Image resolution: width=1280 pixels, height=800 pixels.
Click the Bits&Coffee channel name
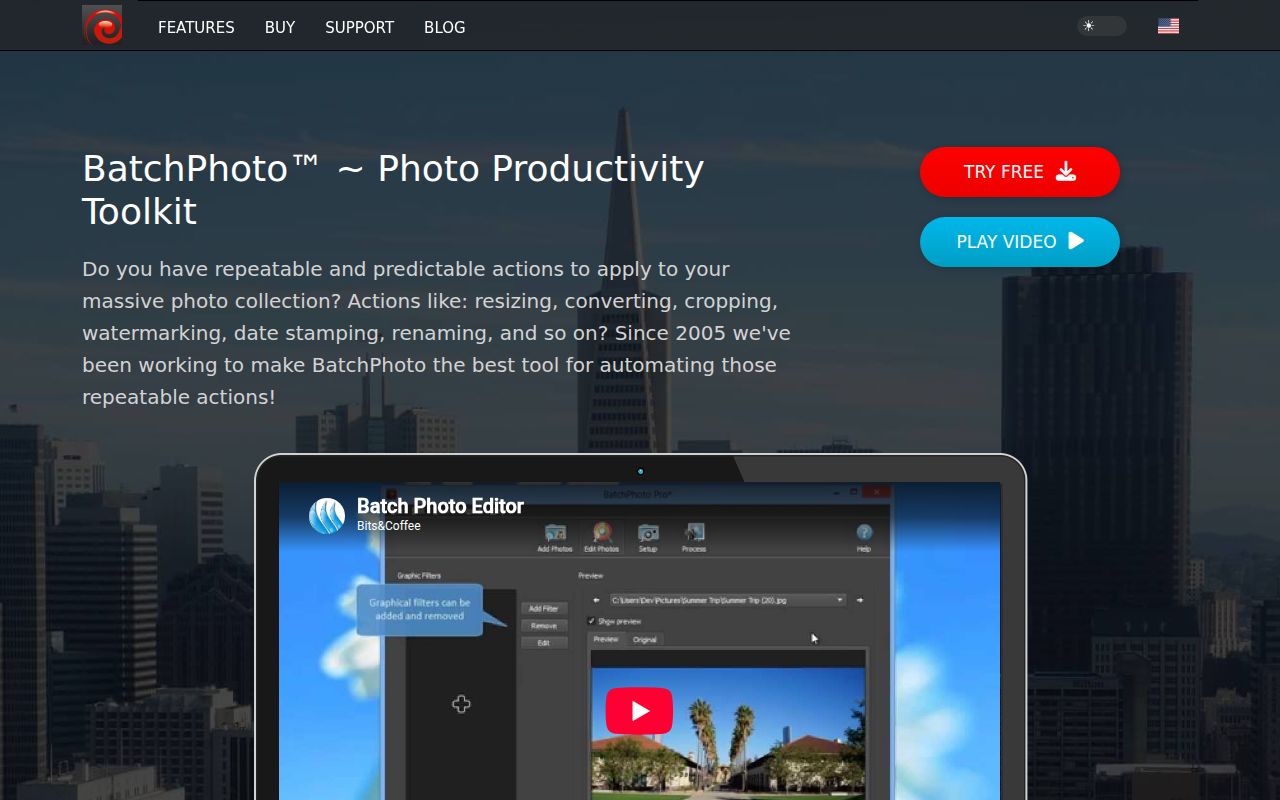[389, 526]
